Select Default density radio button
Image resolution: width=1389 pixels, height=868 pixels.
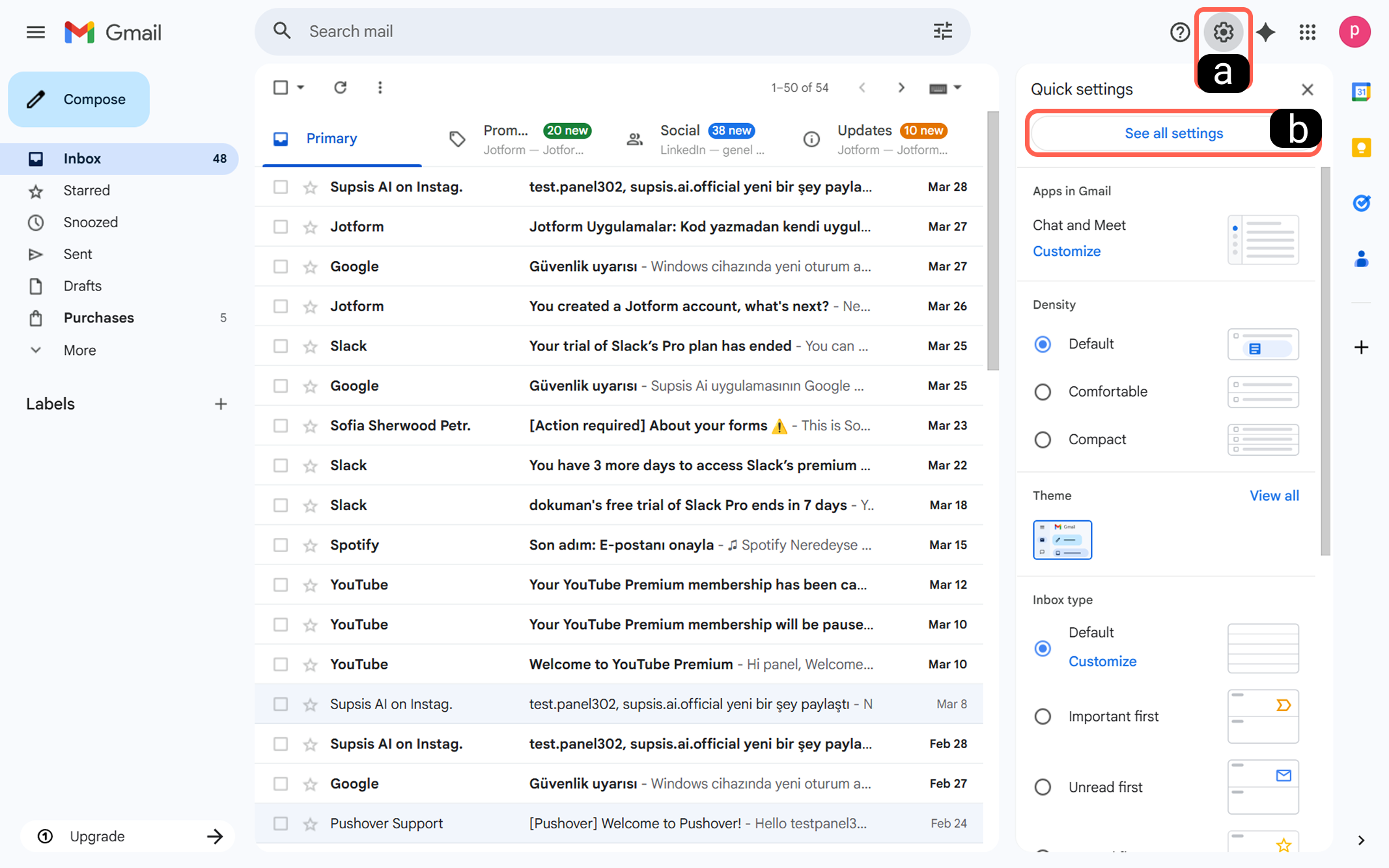pyautogui.click(x=1043, y=344)
